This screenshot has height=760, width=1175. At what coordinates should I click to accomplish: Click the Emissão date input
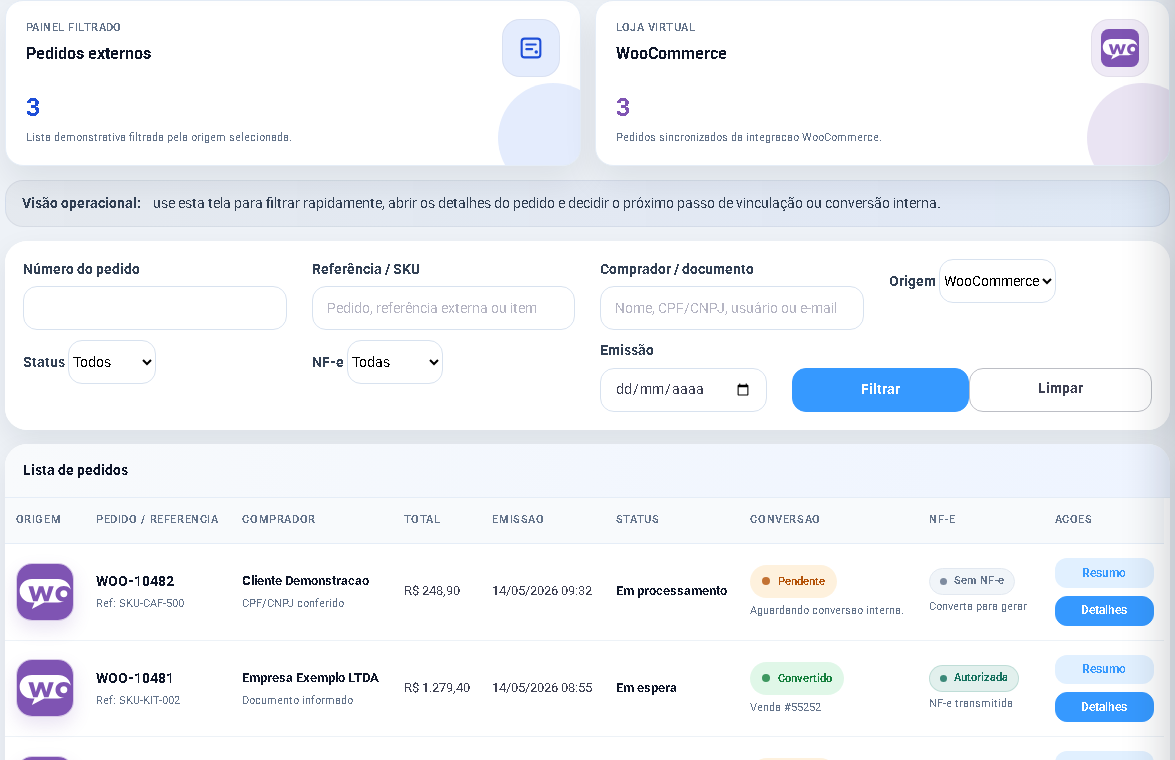point(683,390)
